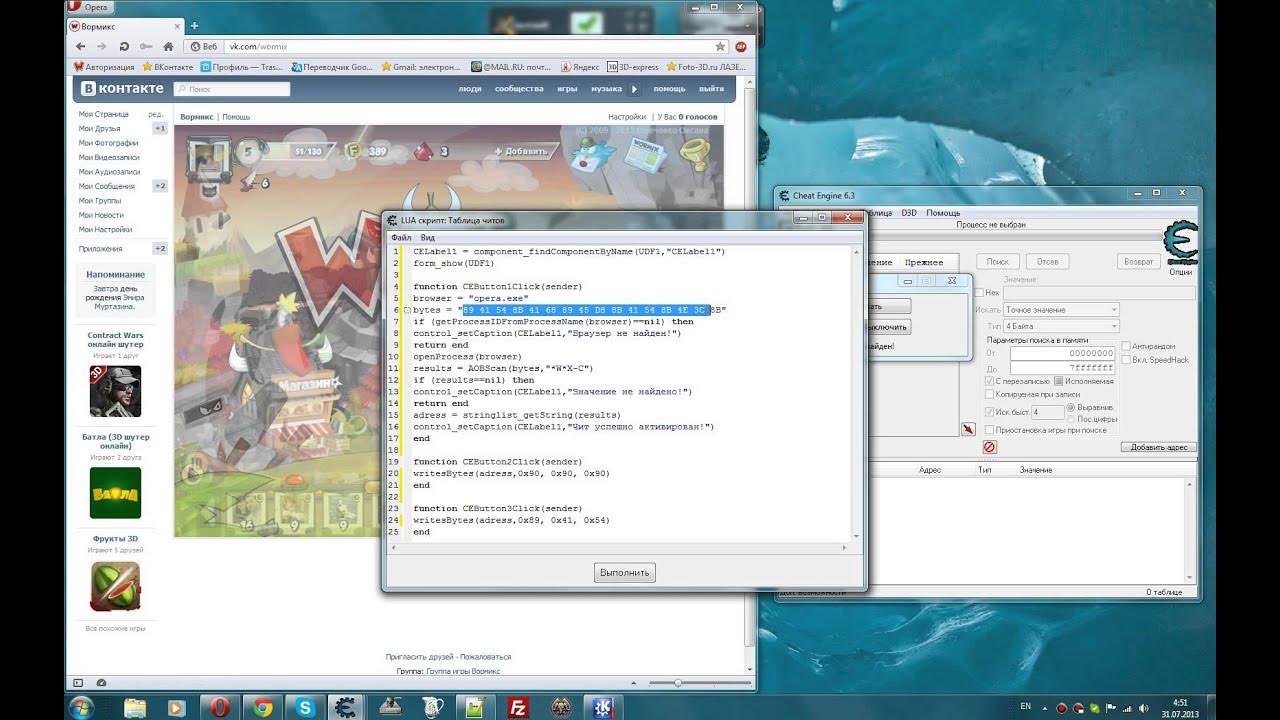This screenshot has width=1280, height=720.
Task: Open 'Мои Сообщения' in VK sidebar
Action: point(107,186)
